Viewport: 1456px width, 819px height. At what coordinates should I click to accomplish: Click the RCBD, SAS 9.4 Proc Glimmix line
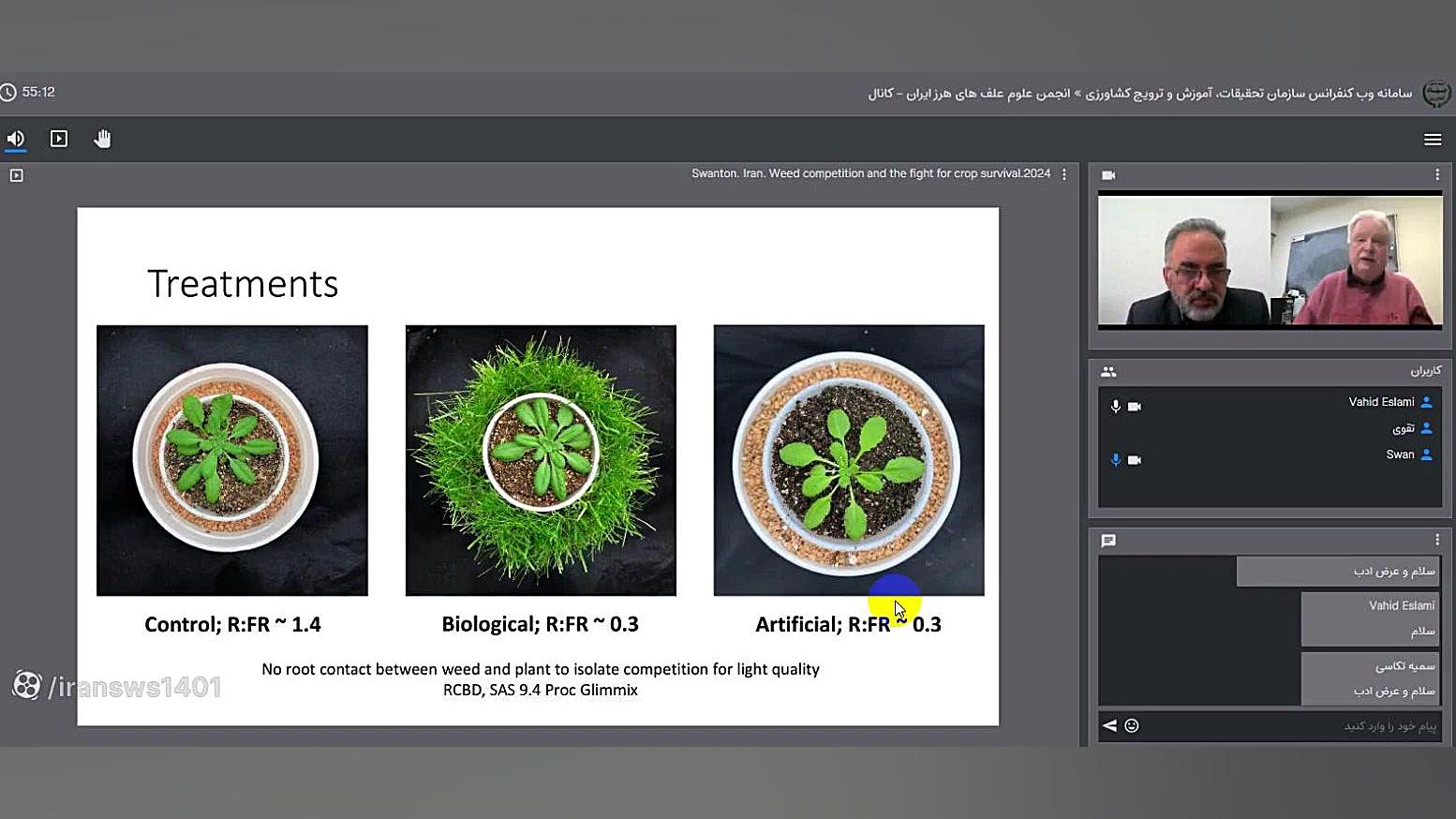[541, 690]
